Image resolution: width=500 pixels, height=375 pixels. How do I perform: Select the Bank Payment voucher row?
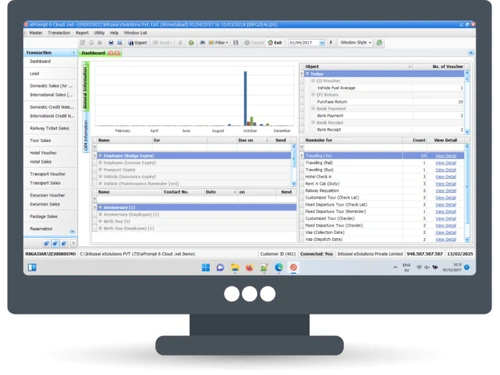[x=385, y=116]
